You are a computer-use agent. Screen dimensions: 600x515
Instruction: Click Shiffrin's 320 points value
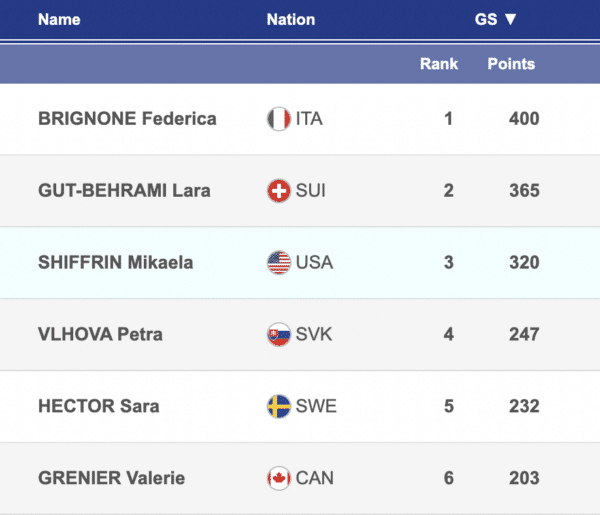click(x=523, y=263)
